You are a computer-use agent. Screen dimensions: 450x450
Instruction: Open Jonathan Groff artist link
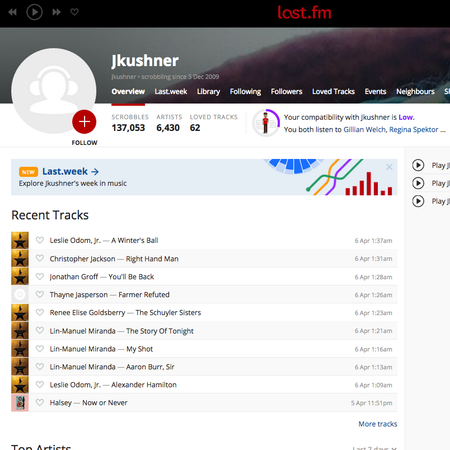click(74, 277)
